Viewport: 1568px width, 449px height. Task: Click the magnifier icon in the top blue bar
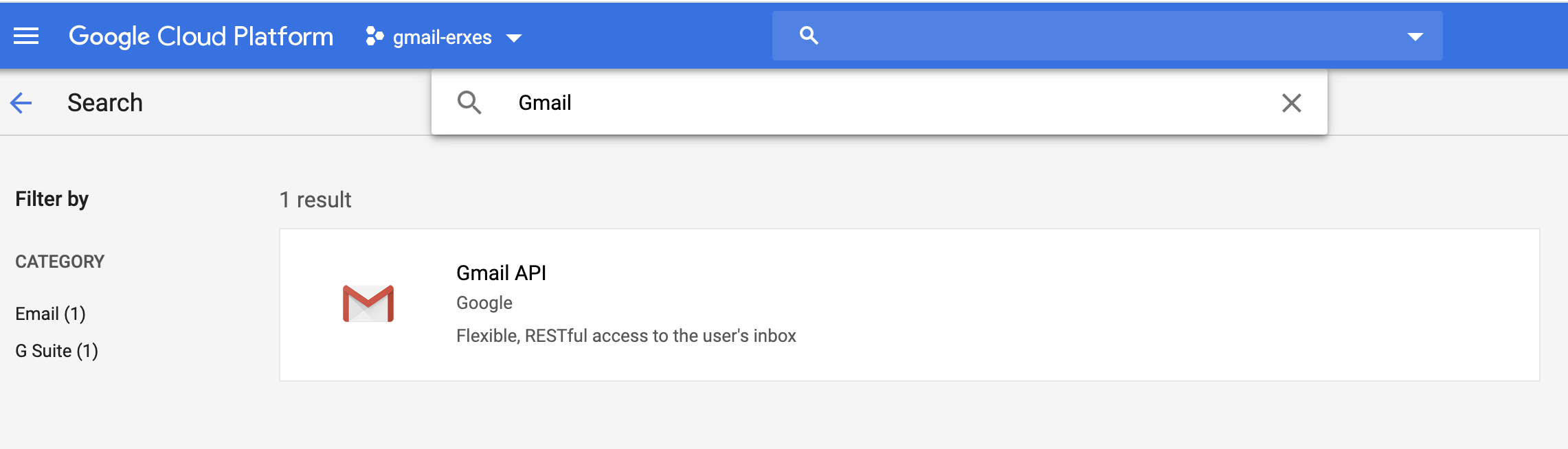(809, 36)
